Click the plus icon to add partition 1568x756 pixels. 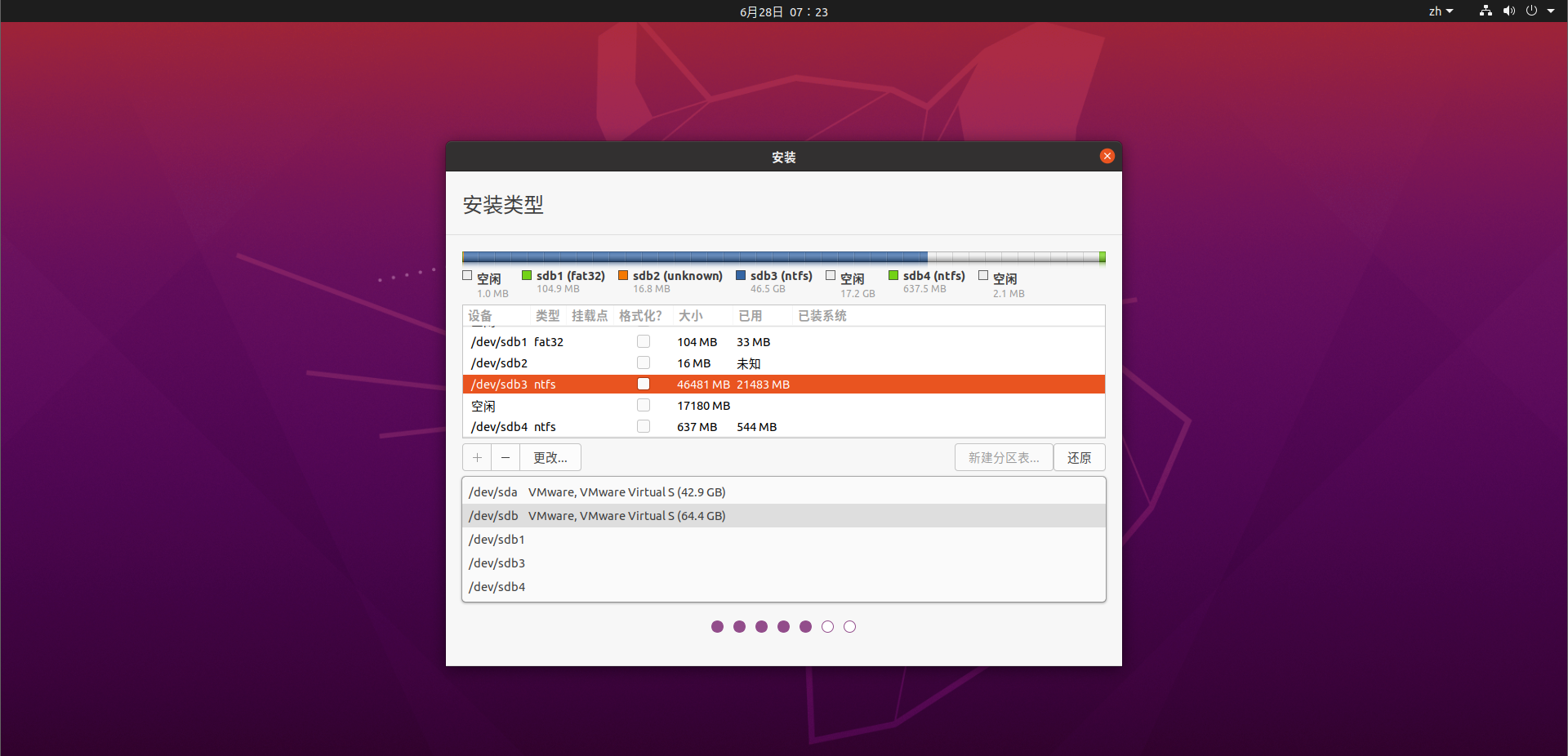pos(477,458)
